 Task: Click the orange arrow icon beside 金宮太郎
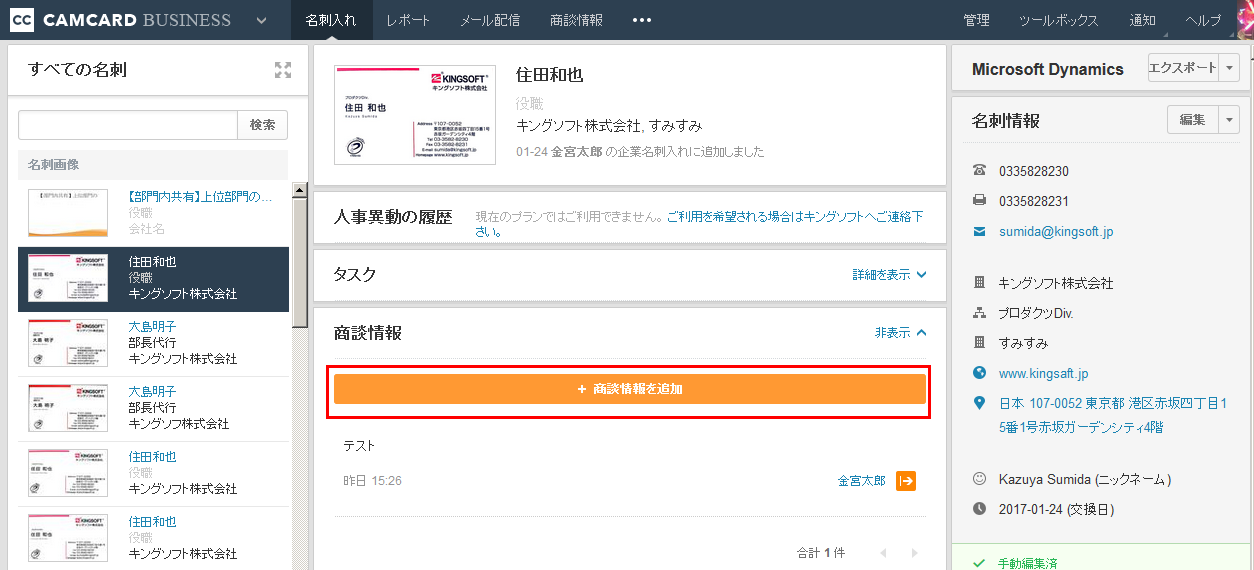(906, 481)
